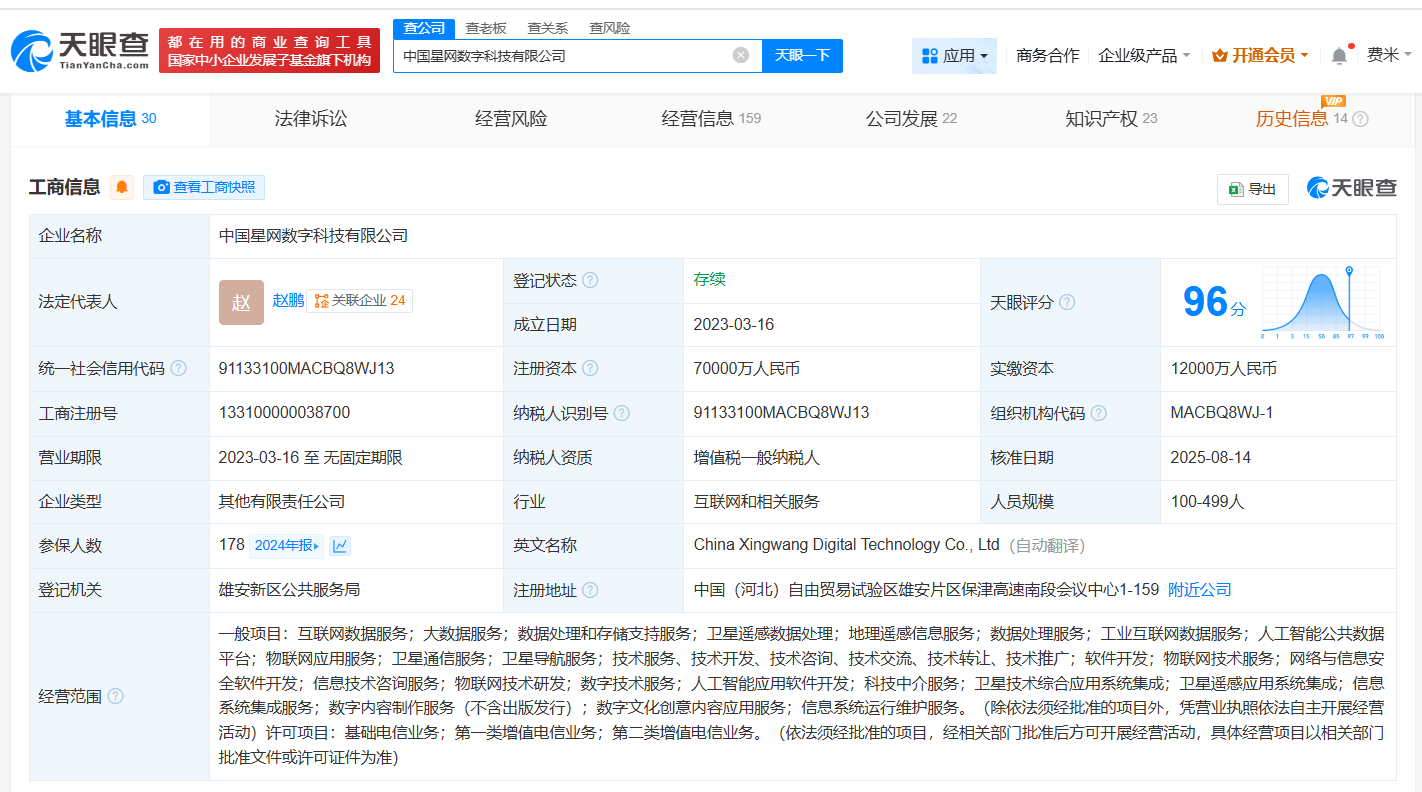Image resolution: width=1422 pixels, height=792 pixels.
Task: 切换到知识产权标签页
Action: (1103, 117)
